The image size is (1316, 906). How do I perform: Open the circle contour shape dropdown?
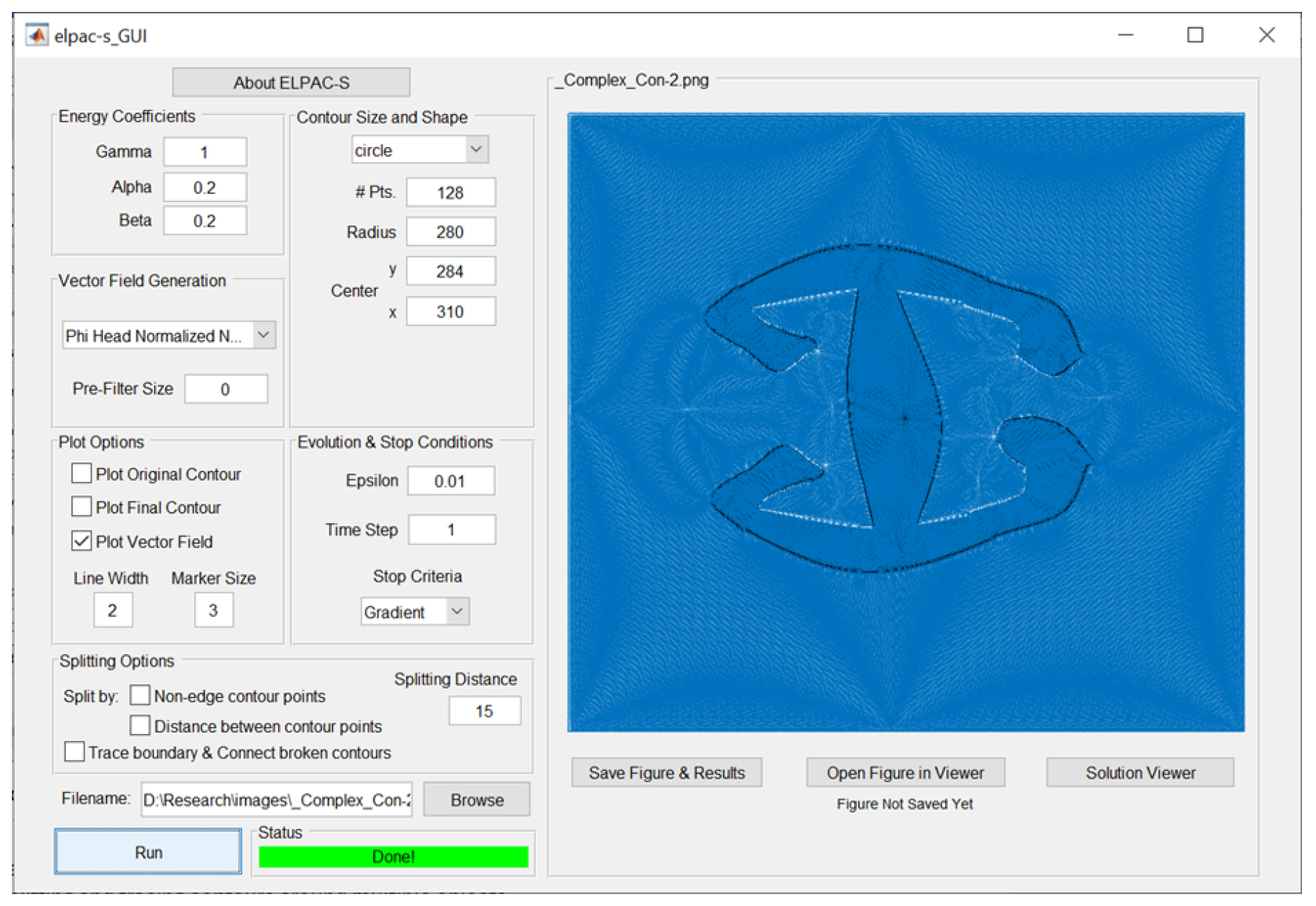pyautogui.click(x=419, y=150)
